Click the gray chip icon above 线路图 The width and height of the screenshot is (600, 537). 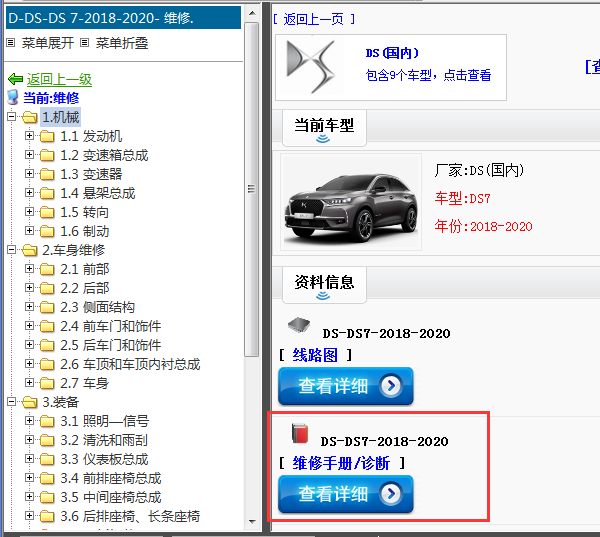299,325
